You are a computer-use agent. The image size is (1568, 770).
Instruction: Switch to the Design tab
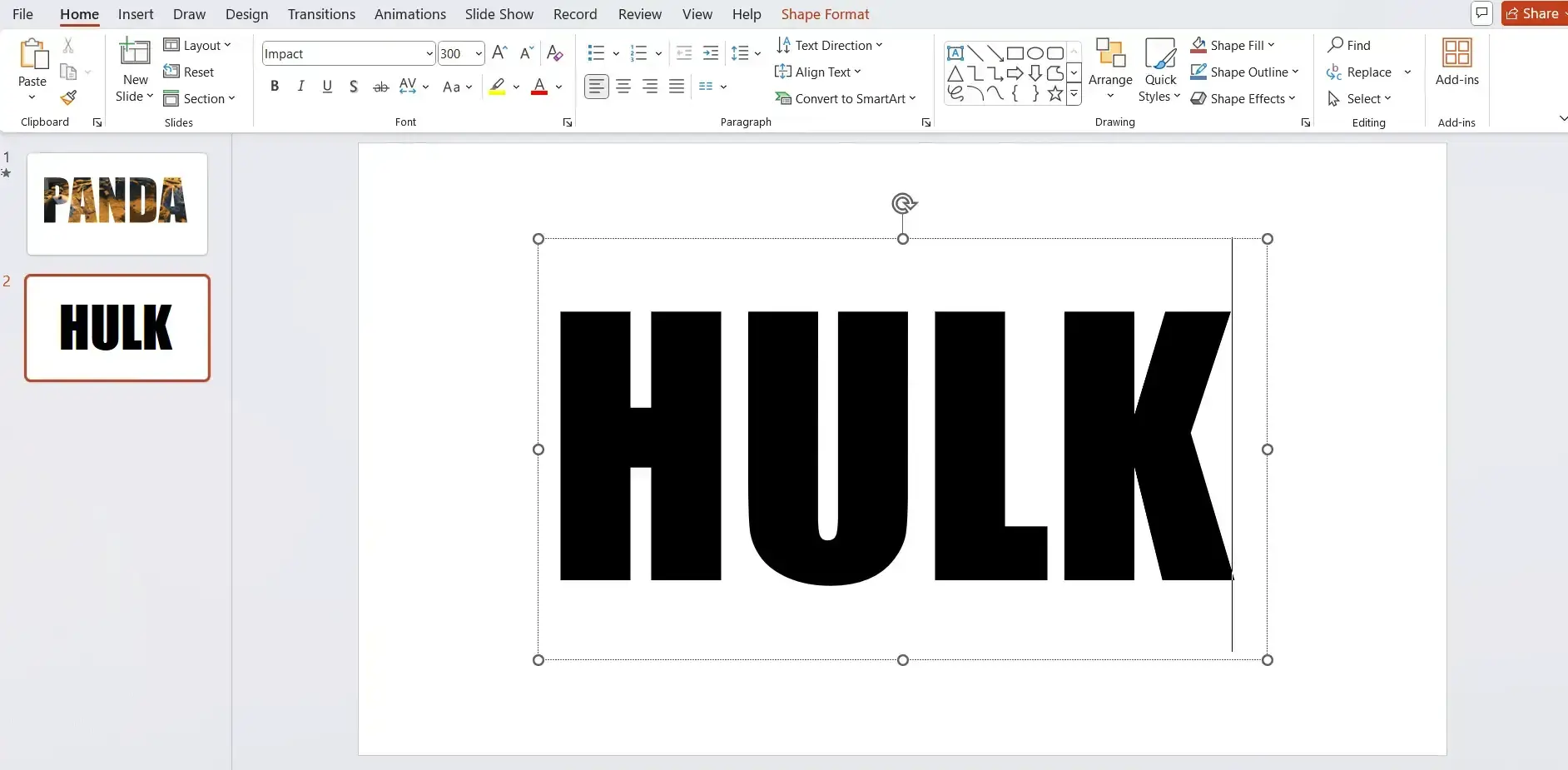point(247,14)
